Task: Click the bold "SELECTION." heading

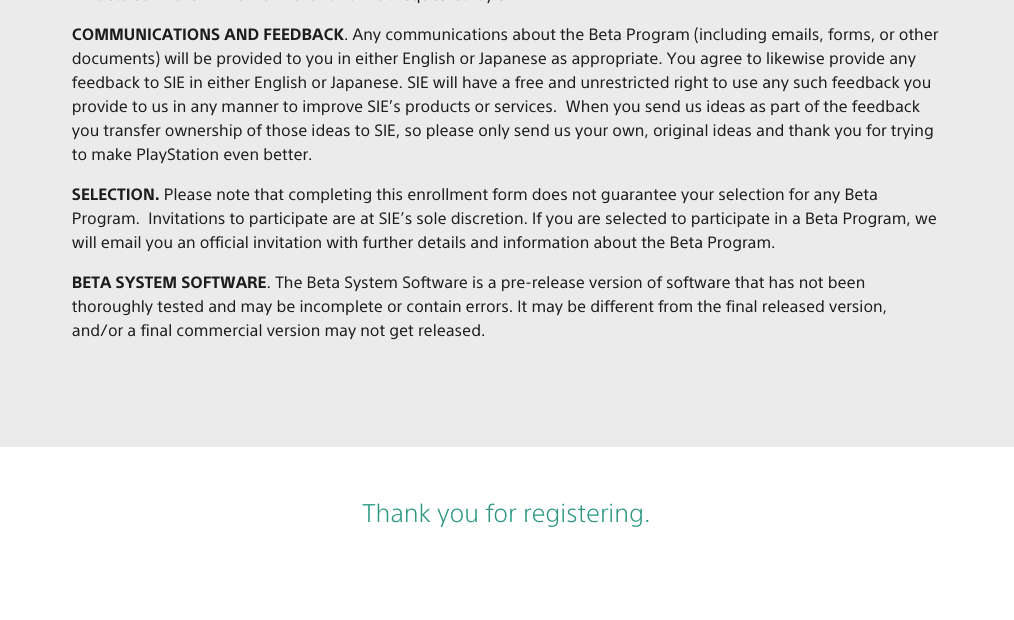Action: tap(115, 195)
